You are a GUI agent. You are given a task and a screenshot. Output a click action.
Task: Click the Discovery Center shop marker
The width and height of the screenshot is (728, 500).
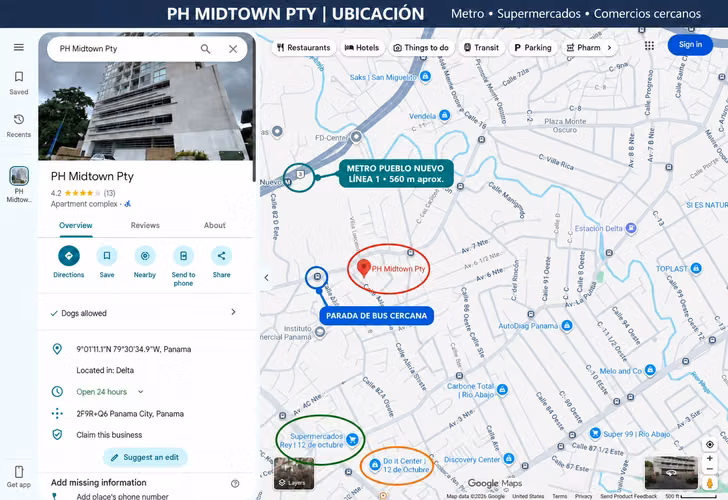pos(509,459)
